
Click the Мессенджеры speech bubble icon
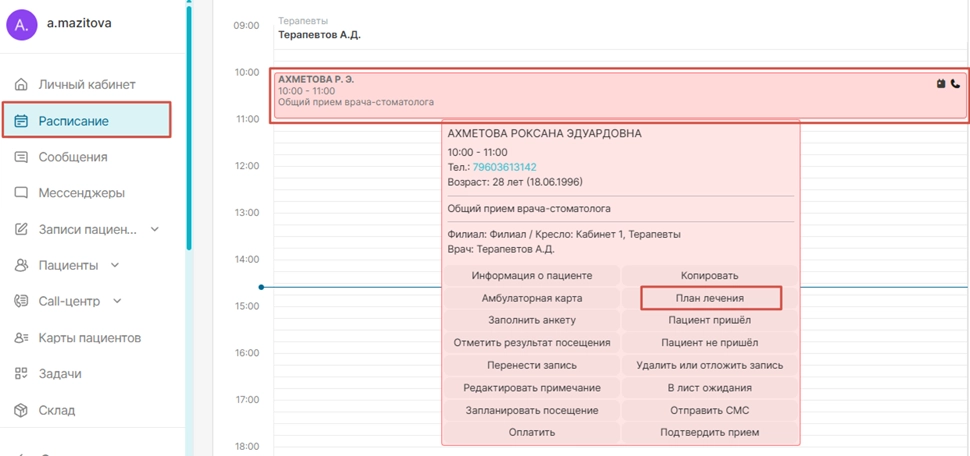pyautogui.click(x=21, y=193)
